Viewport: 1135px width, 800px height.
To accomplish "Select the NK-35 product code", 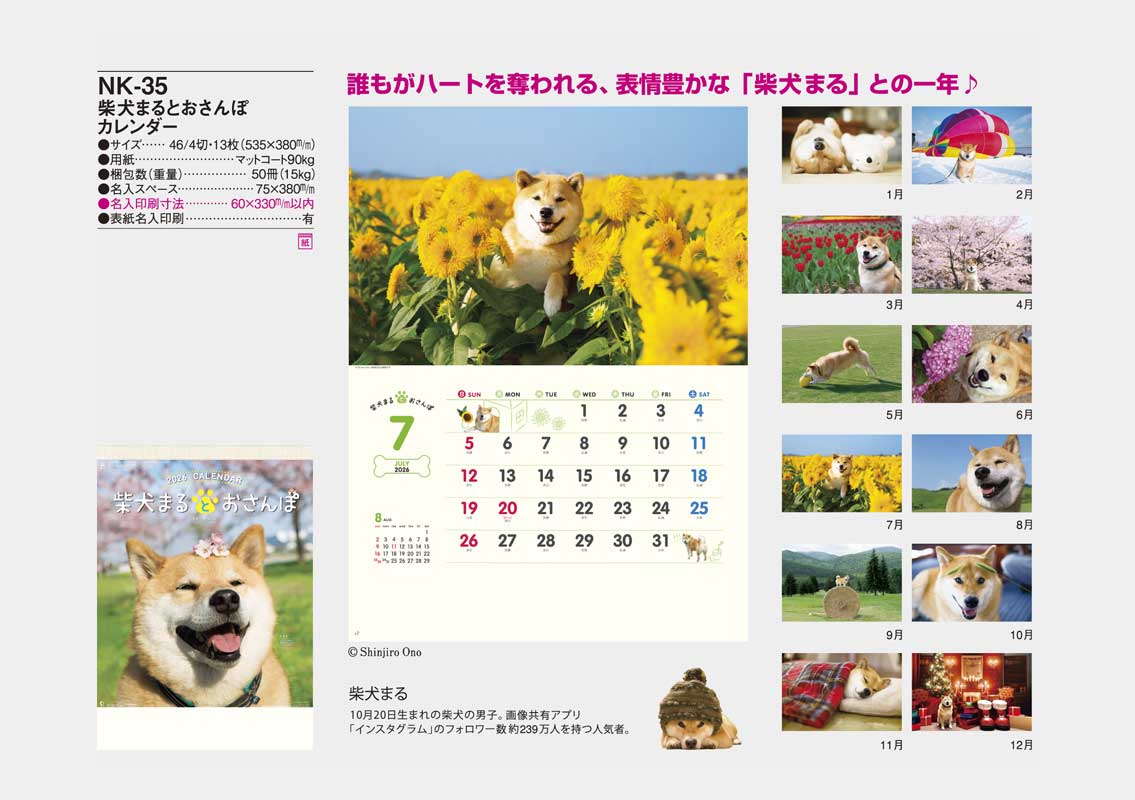I will point(132,86).
